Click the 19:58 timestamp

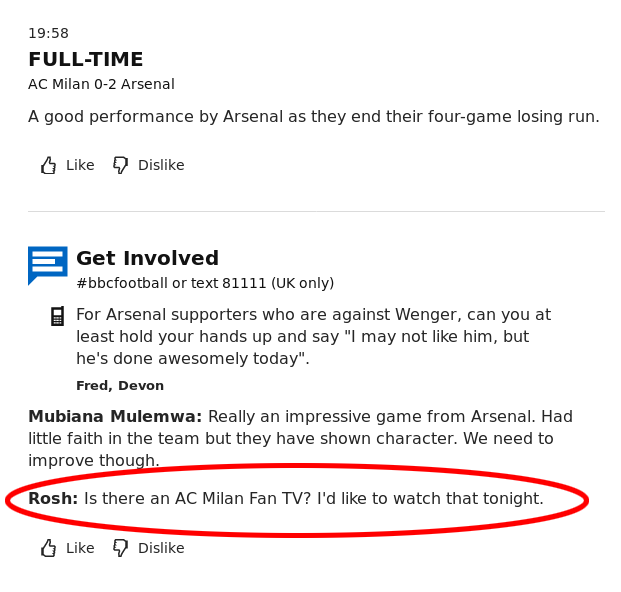48,33
